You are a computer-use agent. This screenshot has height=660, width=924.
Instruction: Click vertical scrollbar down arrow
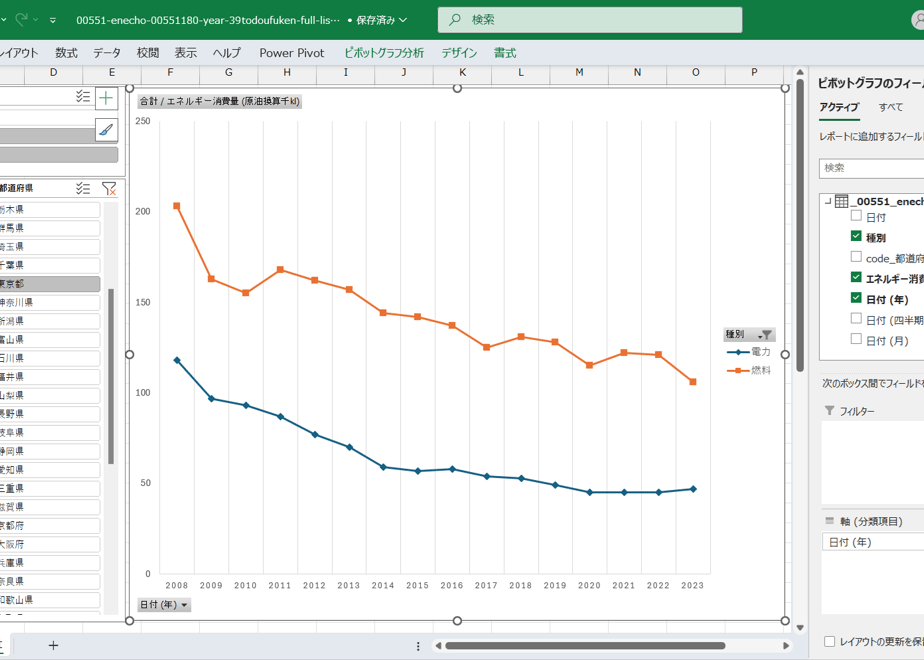pyautogui.click(x=800, y=627)
